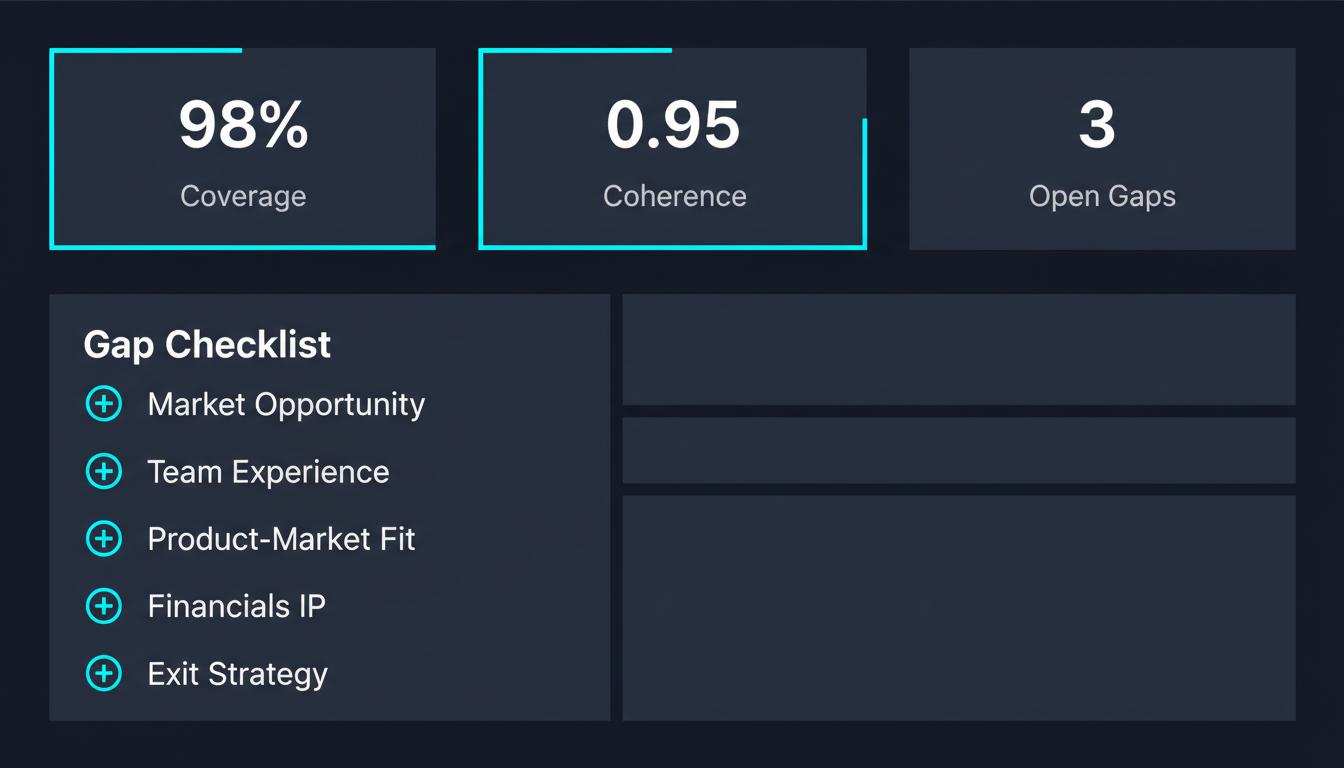The width and height of the screenshot is (1344, 768).
Task: Select the Product-Market Fit checklist item
Action: click(281, 539)
